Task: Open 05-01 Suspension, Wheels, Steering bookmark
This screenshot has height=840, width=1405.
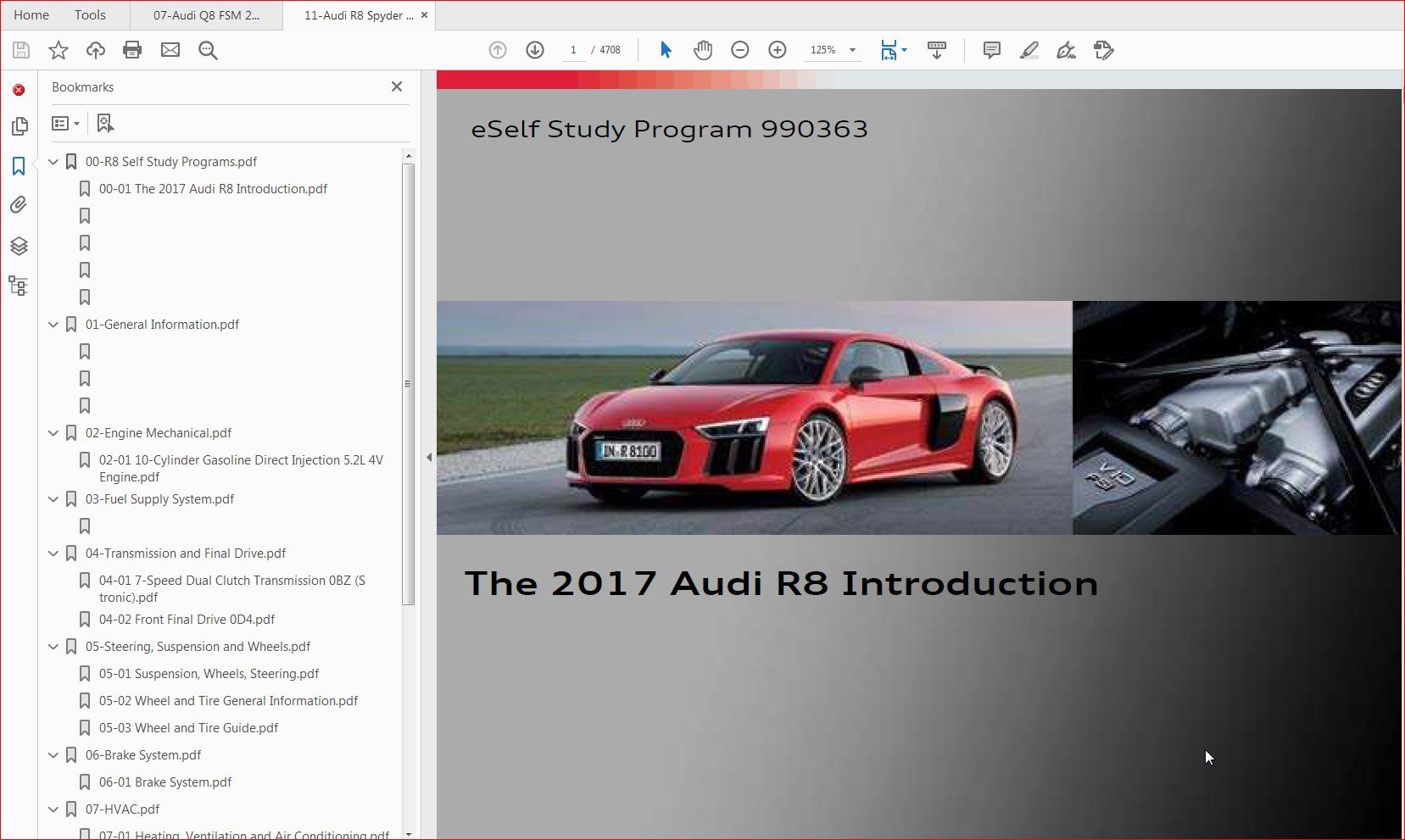Action: (209, 674)
